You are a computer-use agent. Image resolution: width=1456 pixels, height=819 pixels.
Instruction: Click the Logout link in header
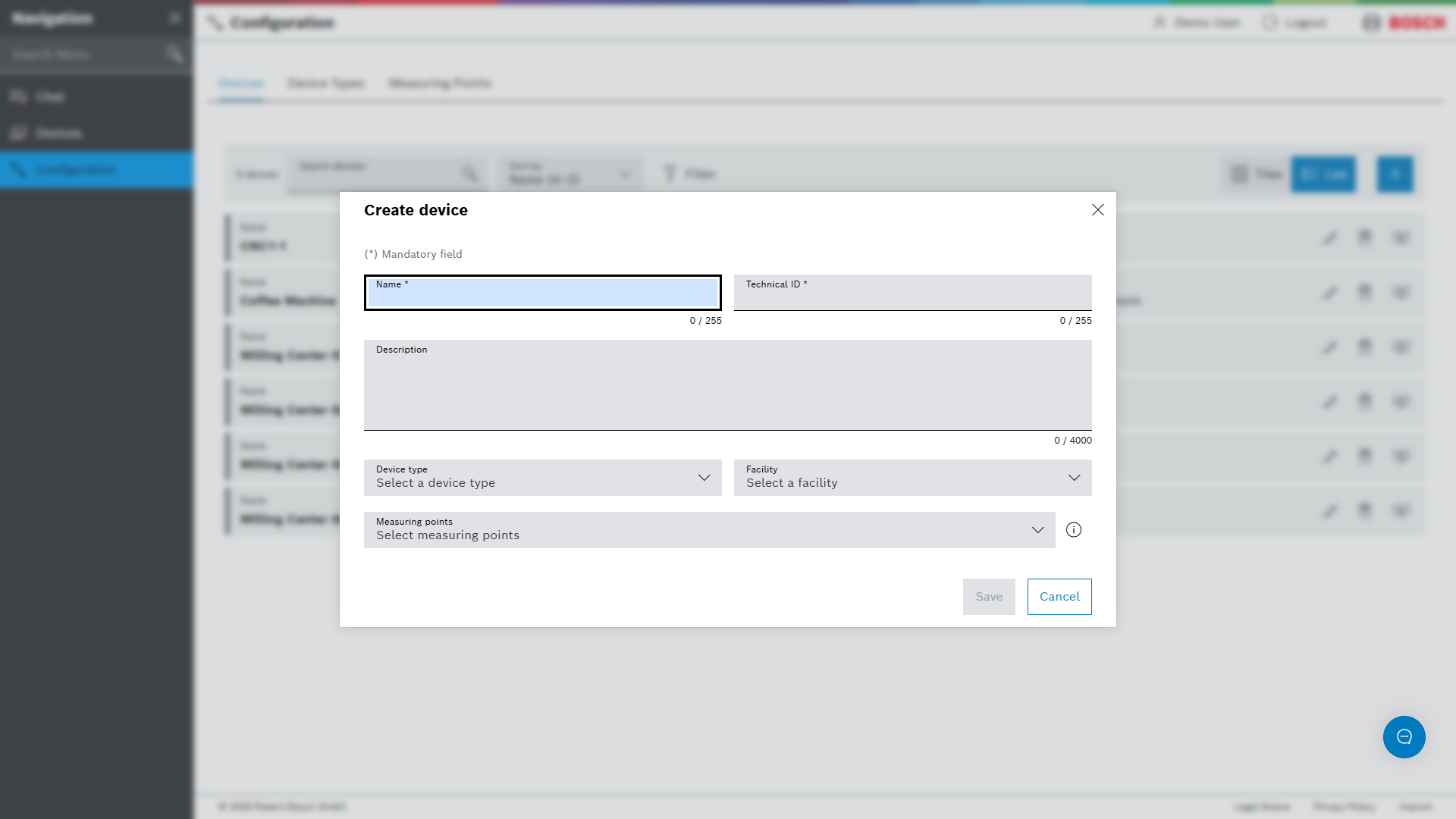pos(1294,23)
